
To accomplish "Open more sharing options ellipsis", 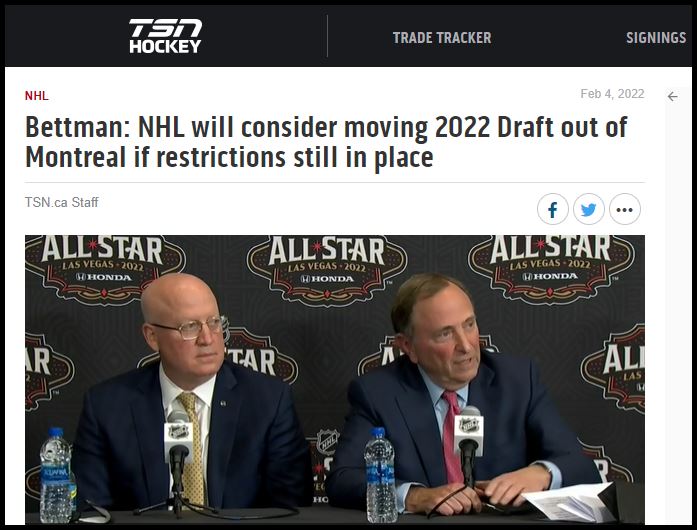I will tap(625, 209).
